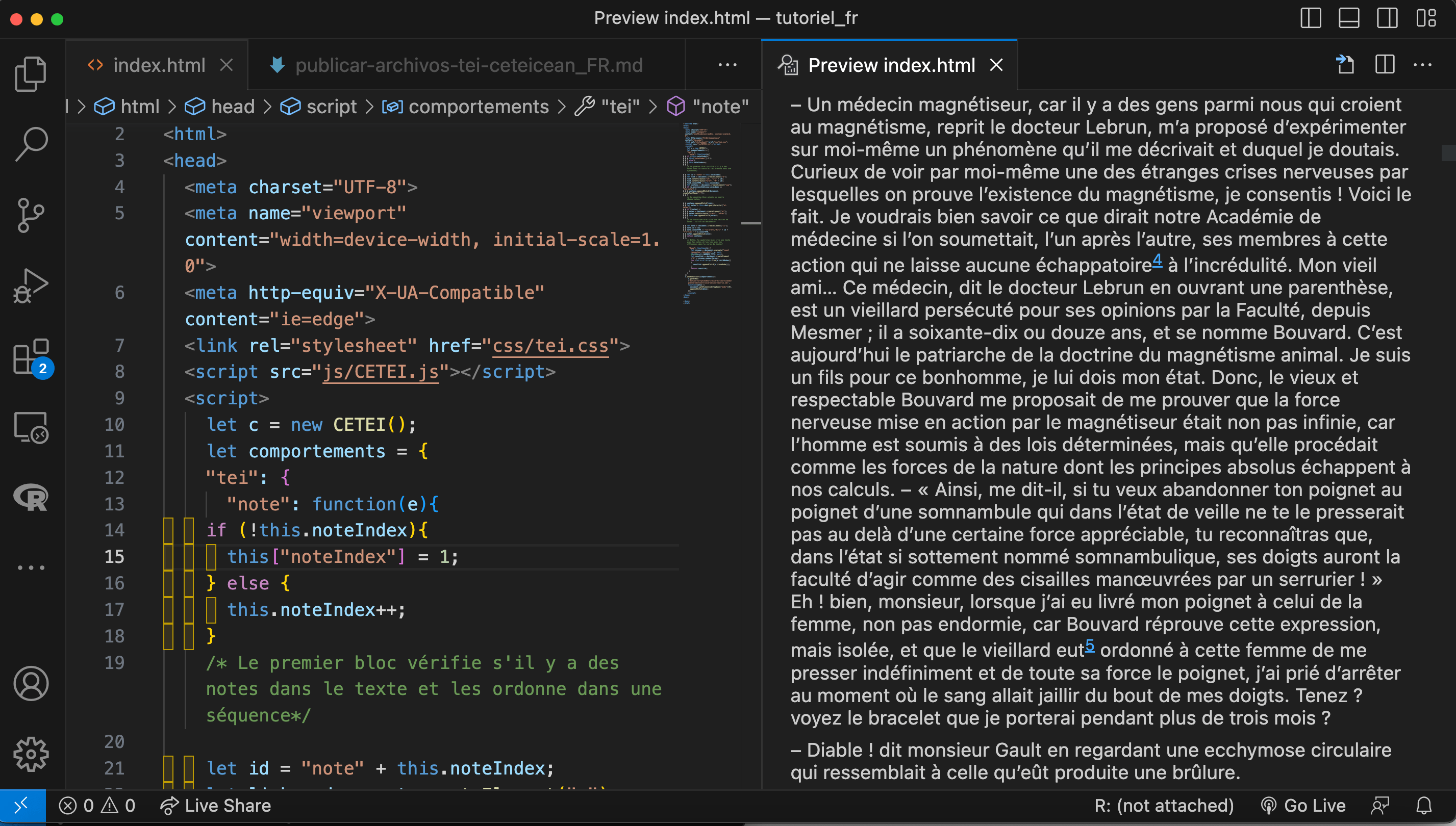Open the js/CETEI.js script link
The image size is (1456, 826).
click(x=380, y=371)
